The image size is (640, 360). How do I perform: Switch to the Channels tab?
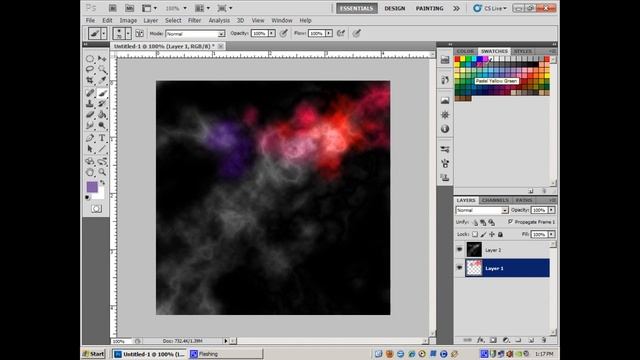point(495,200)
